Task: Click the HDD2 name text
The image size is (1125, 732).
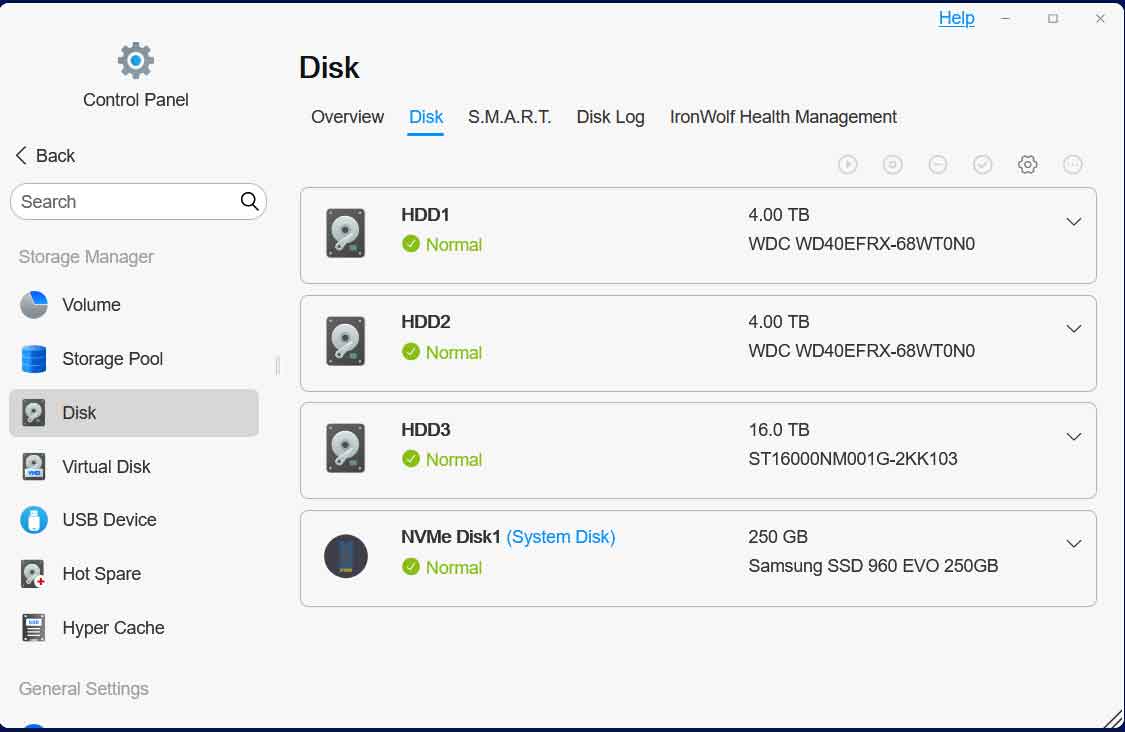Action: tap(425, 322)
